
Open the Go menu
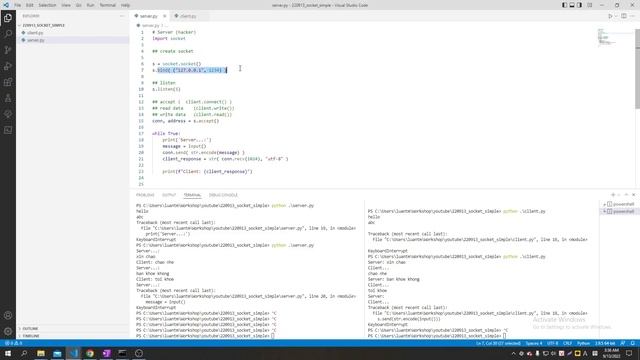click(x=78, y=5)
